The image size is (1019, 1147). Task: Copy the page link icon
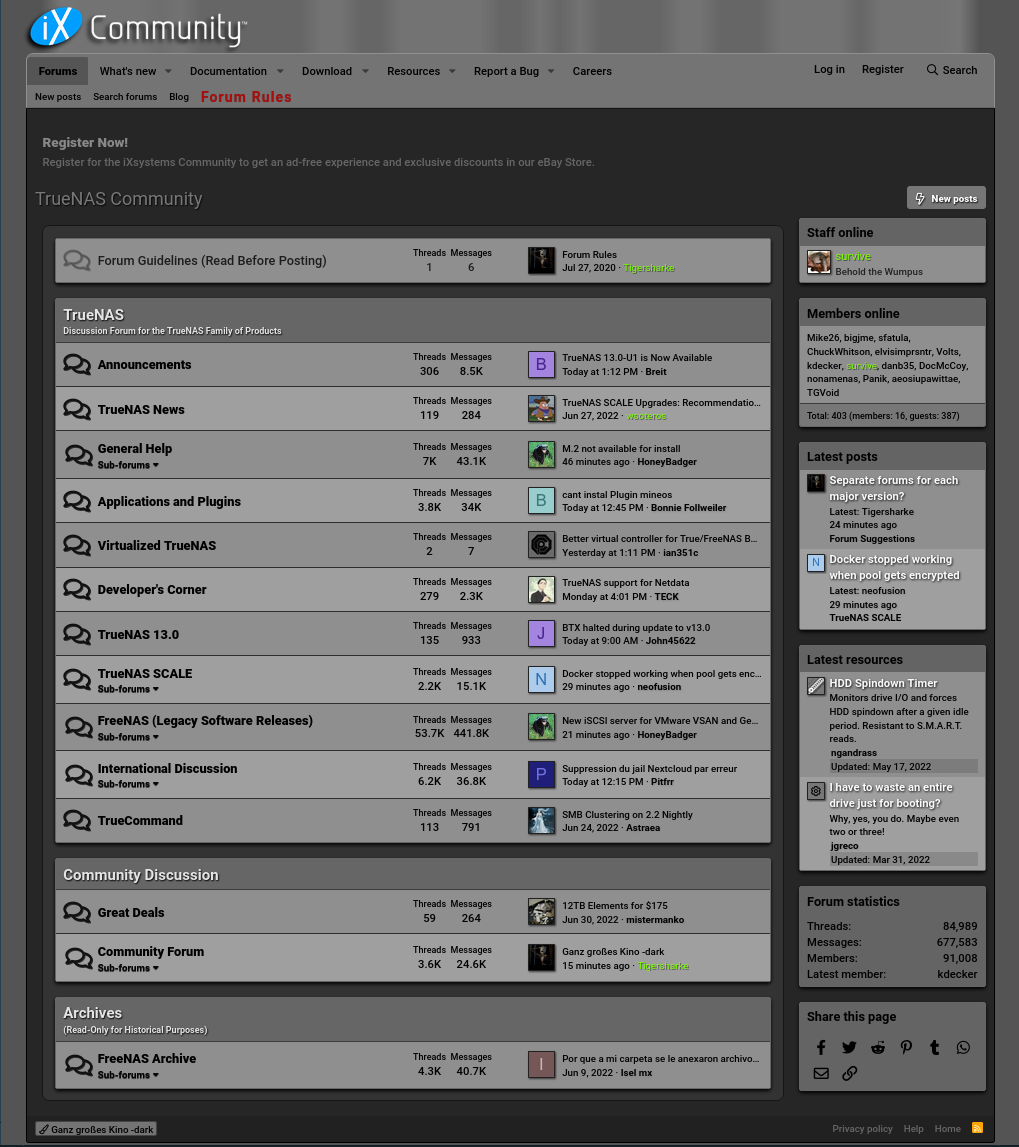coord(849,1073)
